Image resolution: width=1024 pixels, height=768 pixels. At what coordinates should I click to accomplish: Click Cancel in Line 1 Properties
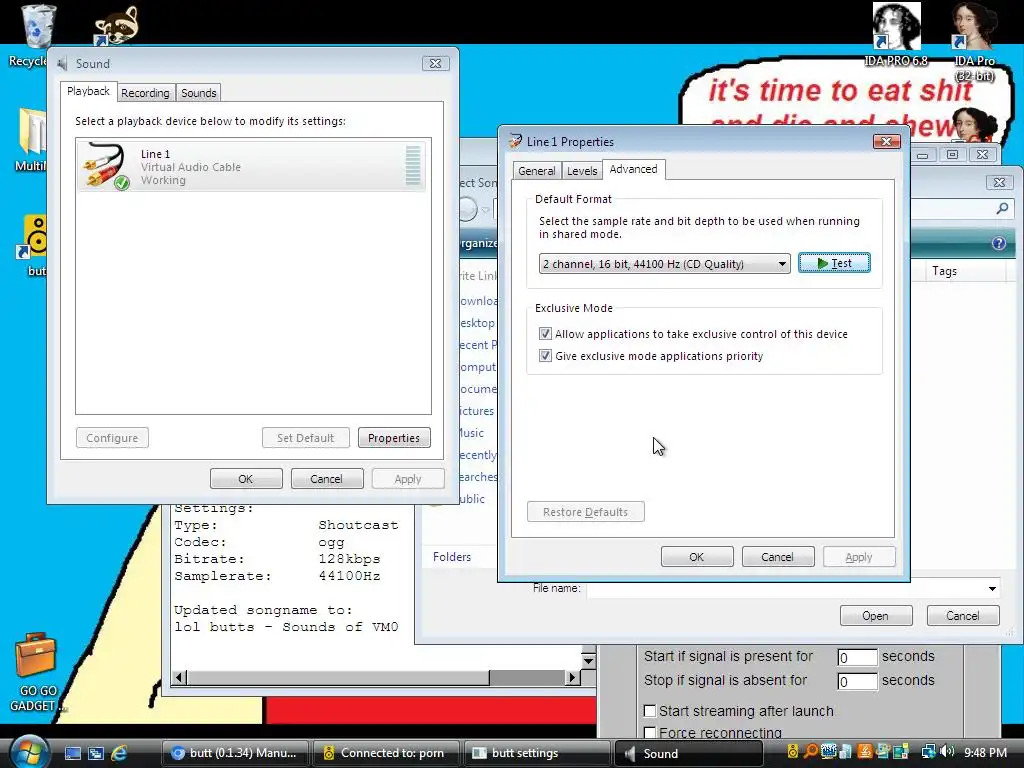[x=778, y=557]
